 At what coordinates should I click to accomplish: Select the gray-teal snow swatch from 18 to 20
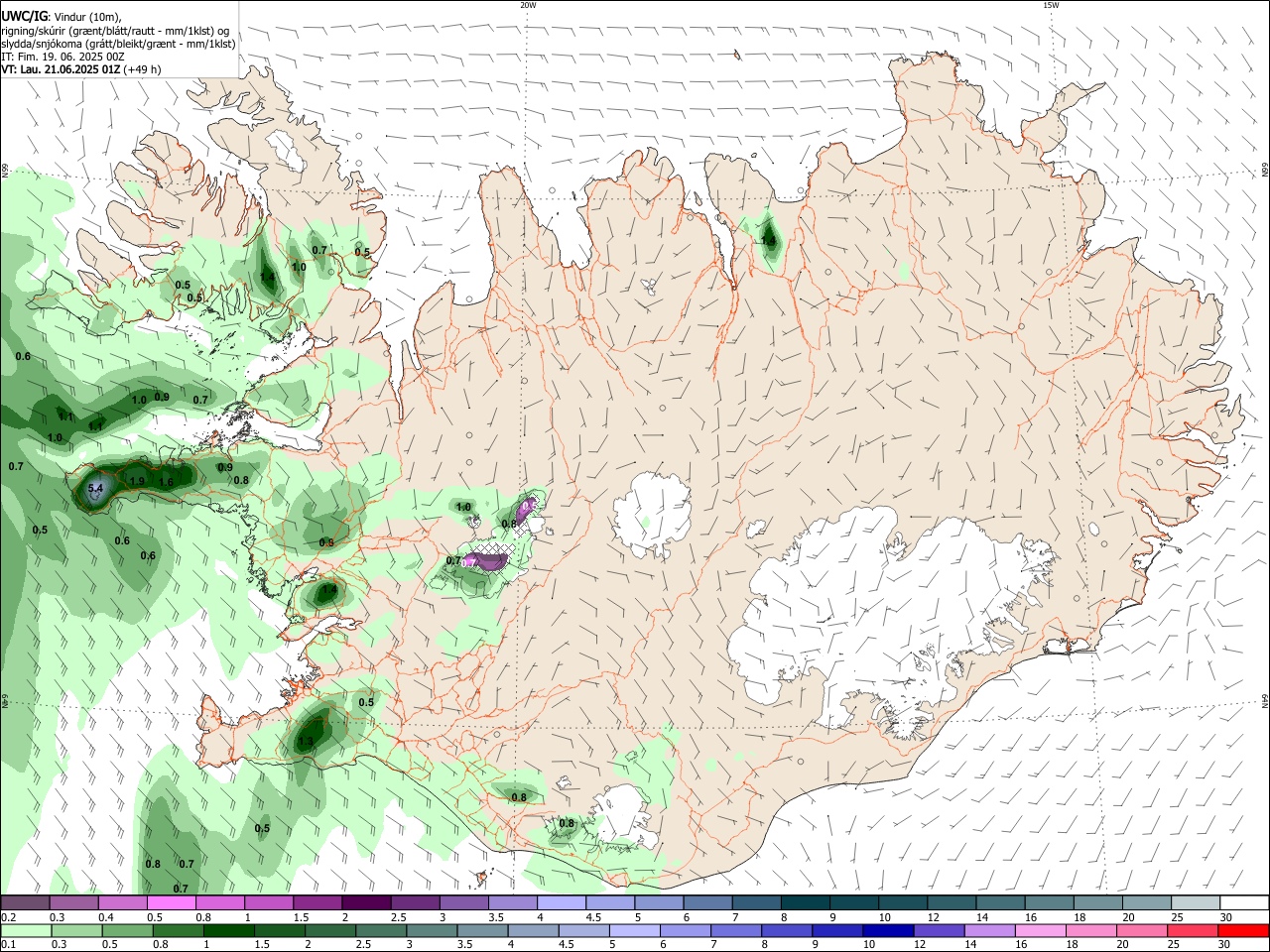coord(1096,902)
